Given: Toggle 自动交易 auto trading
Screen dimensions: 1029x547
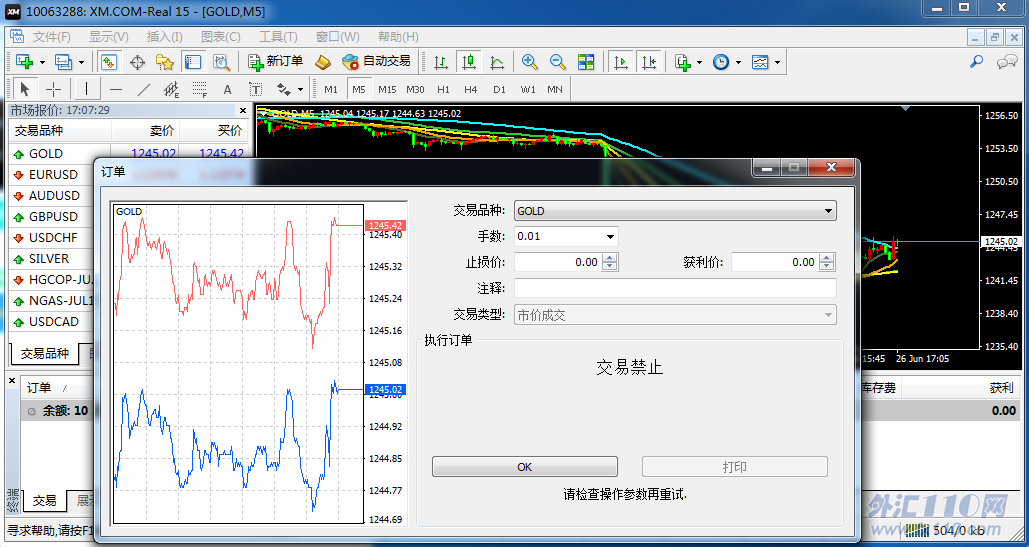Looking at the screenshot, I should (376, 62).
